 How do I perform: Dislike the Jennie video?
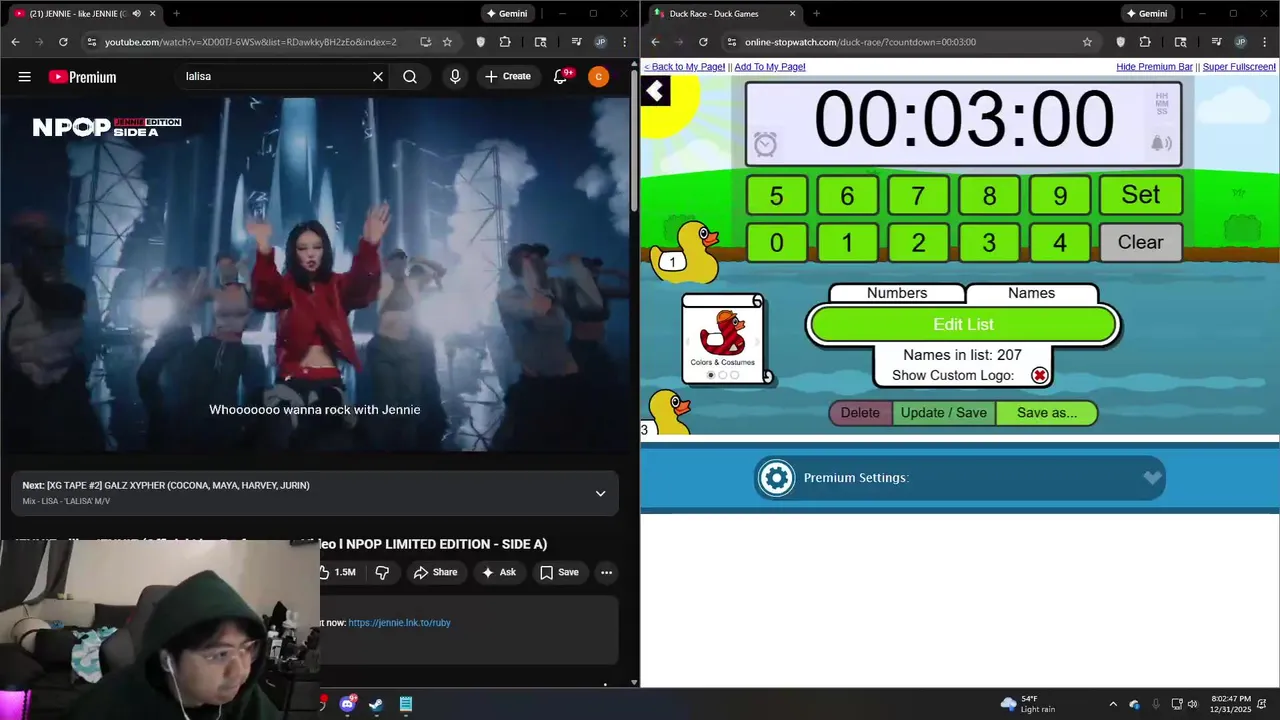(382, 572)
